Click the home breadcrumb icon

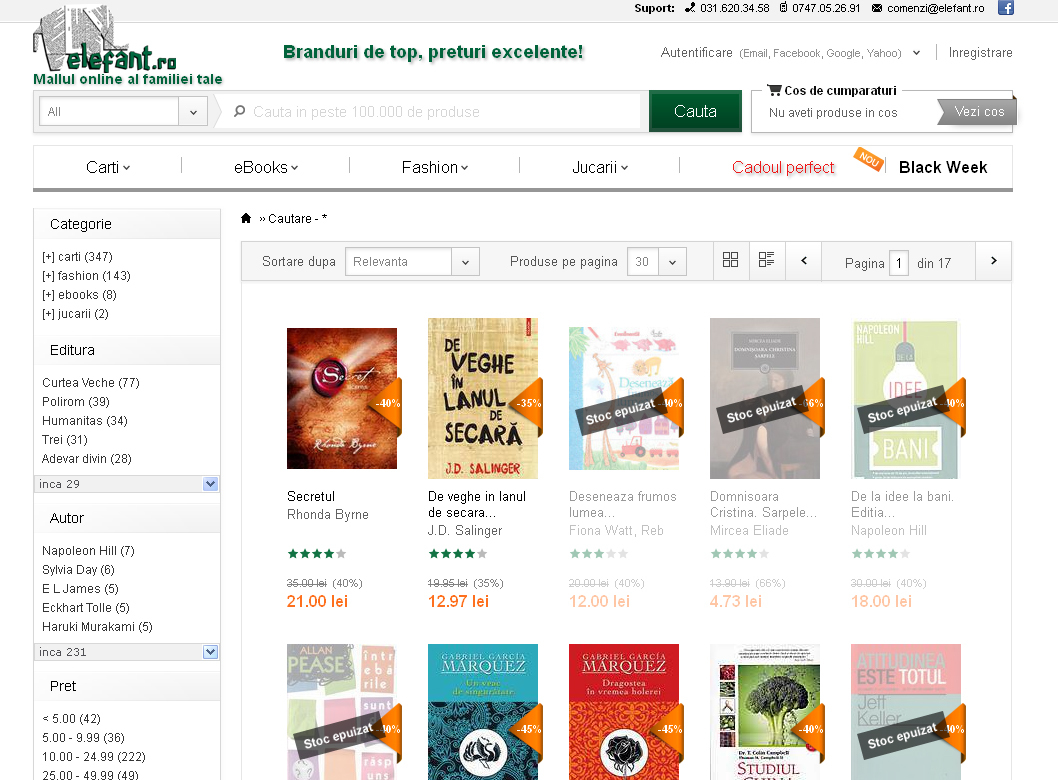tap(246, 218)
